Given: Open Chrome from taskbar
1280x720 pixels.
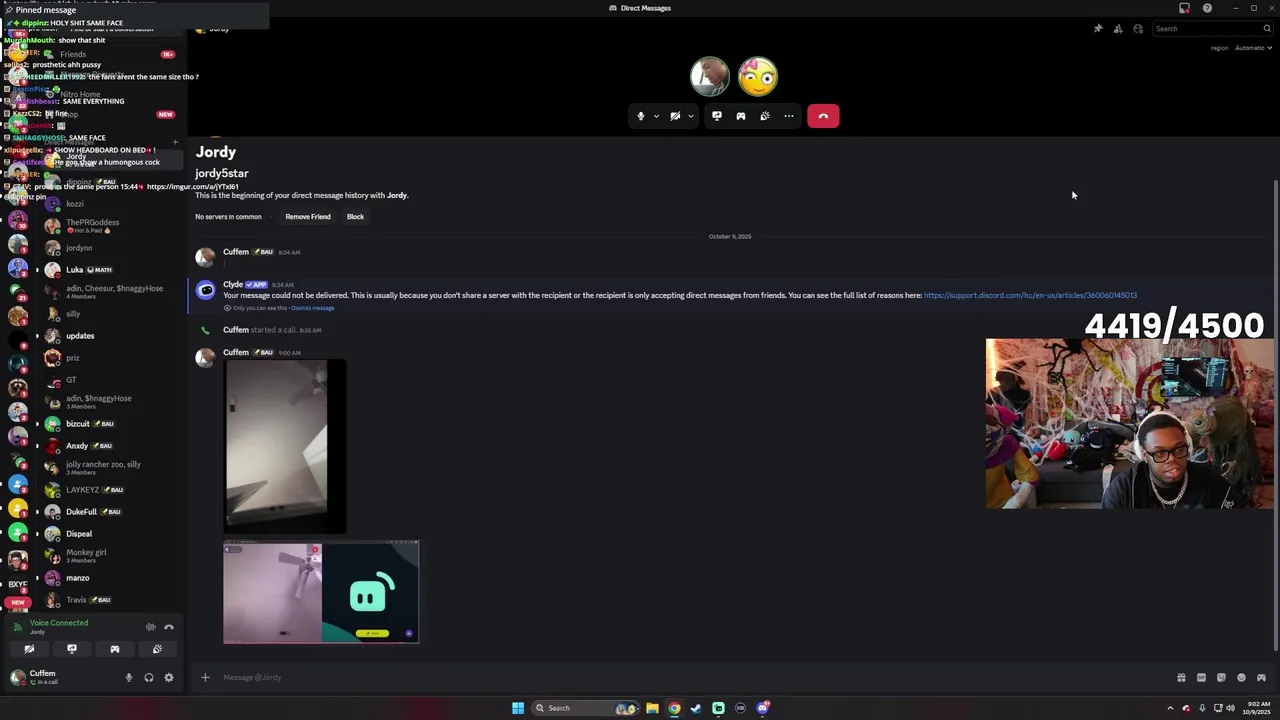Looking at the screenshot, I should coord(674,708).
